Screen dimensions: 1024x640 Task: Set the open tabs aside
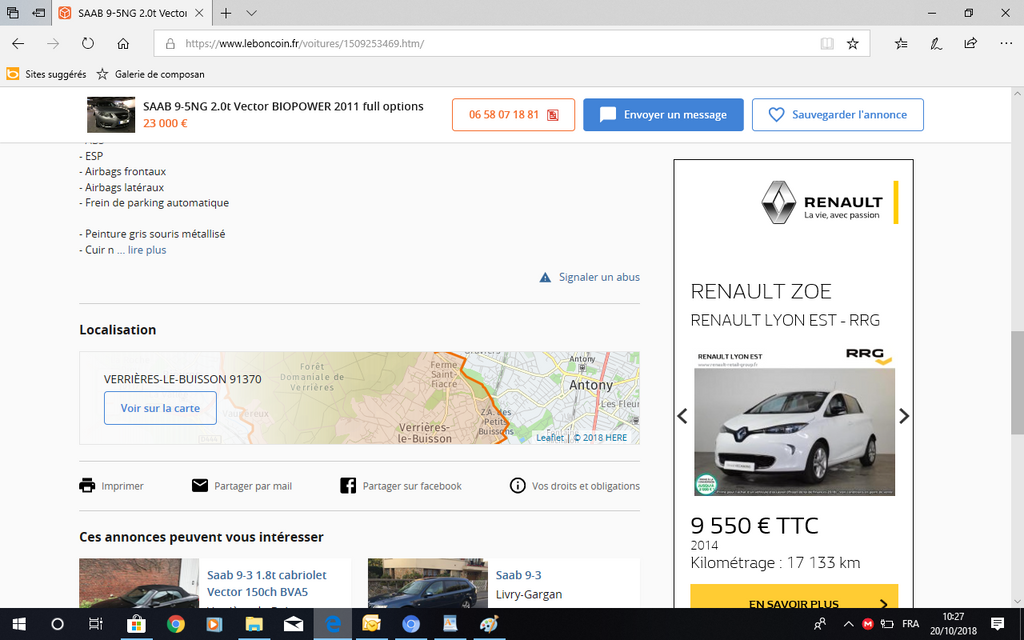point(39,12)
